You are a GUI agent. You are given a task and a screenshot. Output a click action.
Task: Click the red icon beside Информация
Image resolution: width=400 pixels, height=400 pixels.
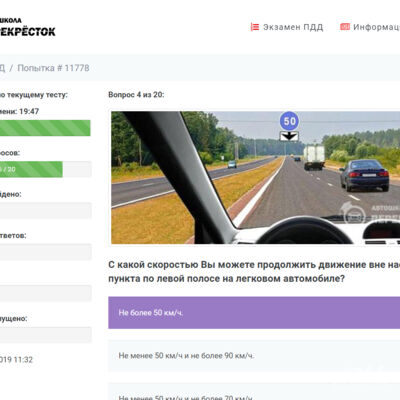(x=345, y=27)
